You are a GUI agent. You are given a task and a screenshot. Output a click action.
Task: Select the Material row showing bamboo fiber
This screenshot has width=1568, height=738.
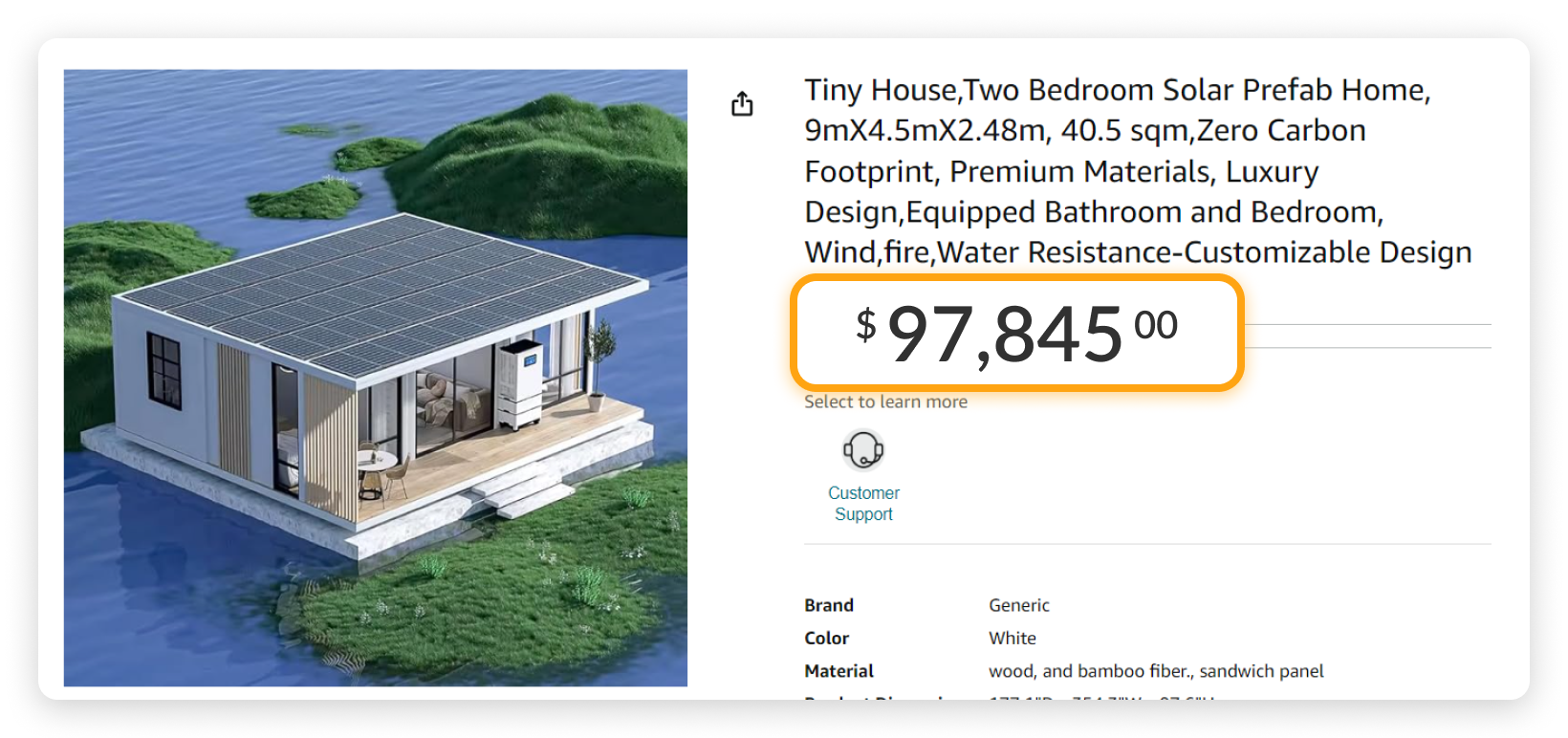(x=1155, y=670)
